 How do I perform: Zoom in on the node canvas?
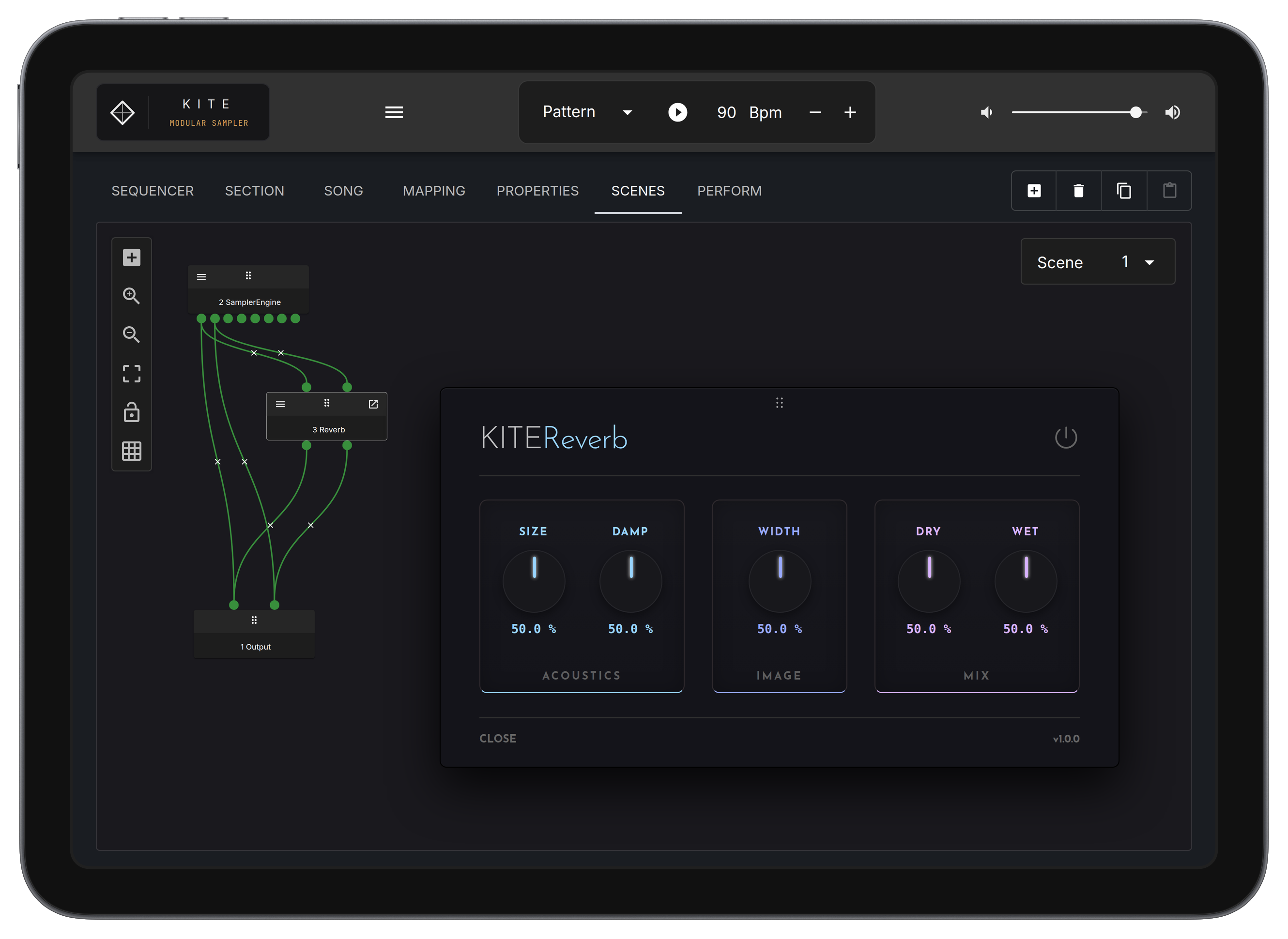(x=131, y=296)
